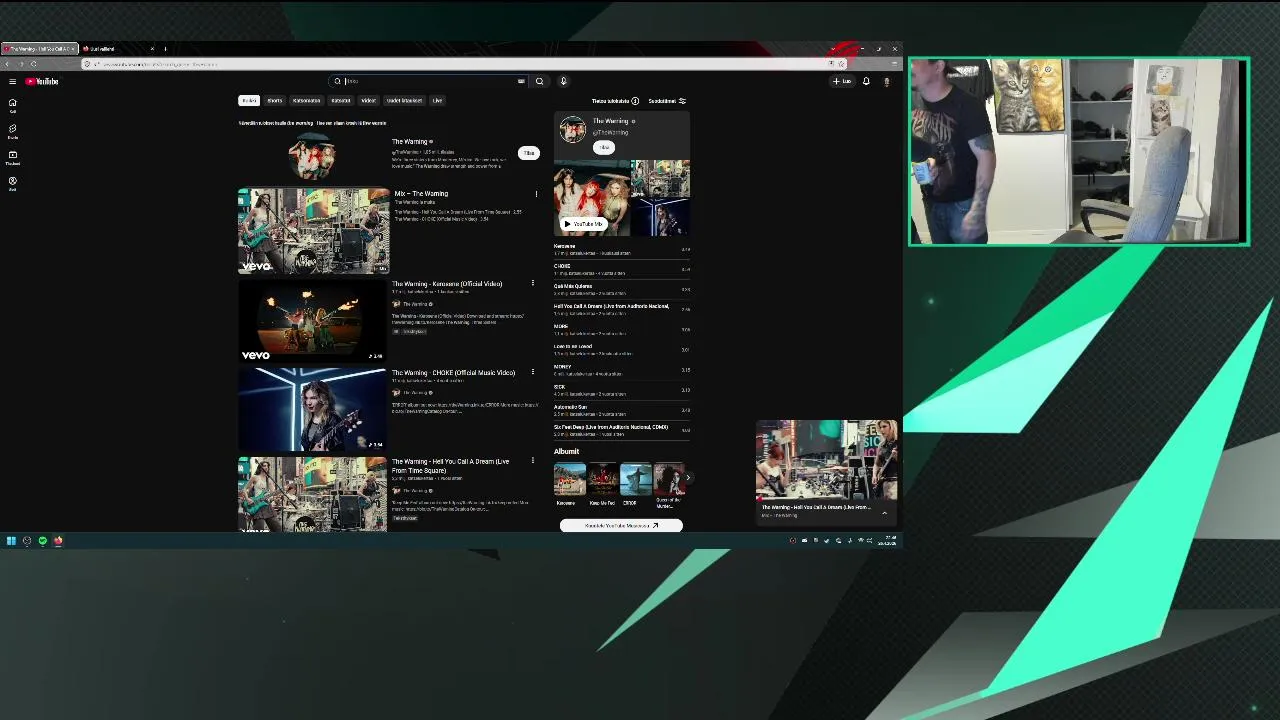This screenshot has height=720, width=1280.
Task: Open Shorts in the YouTube sidebar
Action: coord(13,131)
